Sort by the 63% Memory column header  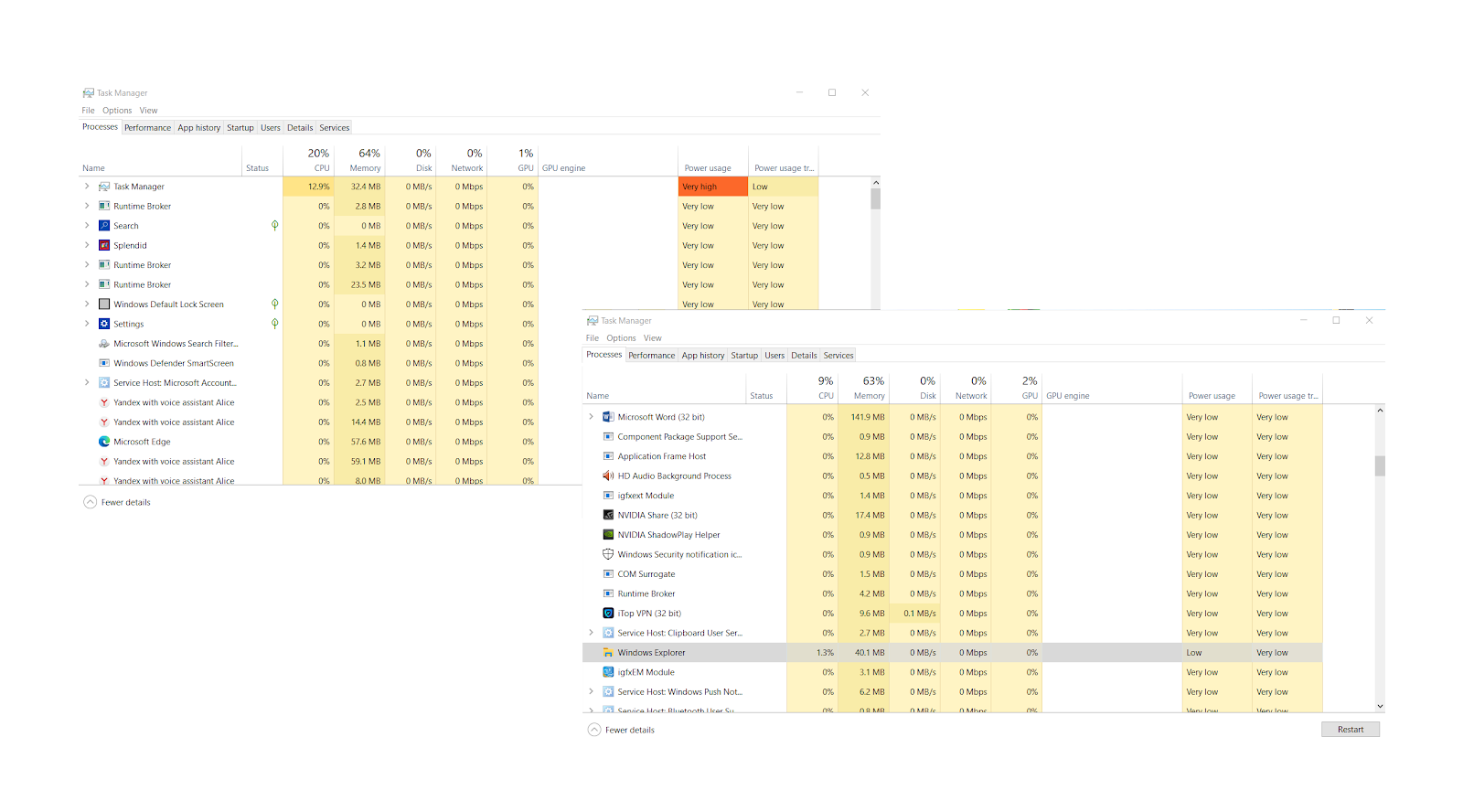[864, 388]
